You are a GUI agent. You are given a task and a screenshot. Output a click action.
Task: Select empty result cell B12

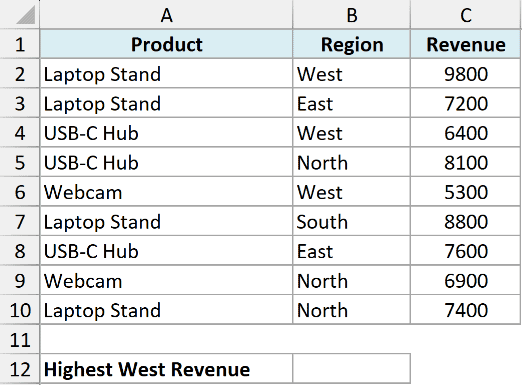pos(351,369)
